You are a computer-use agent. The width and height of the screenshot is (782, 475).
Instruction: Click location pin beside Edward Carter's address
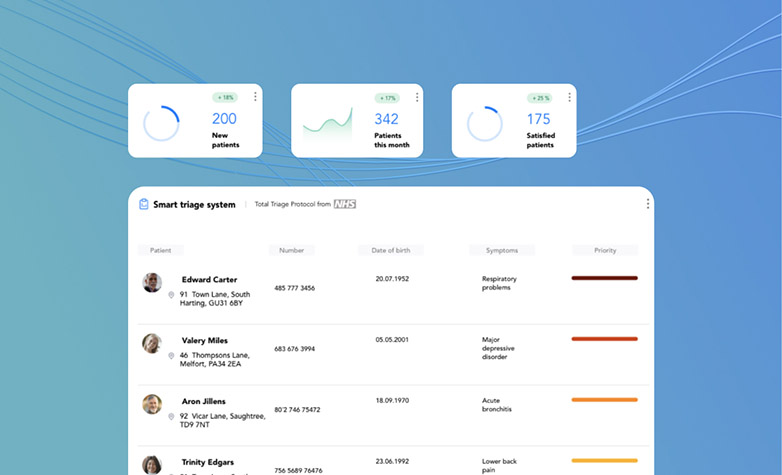point(171,295)
